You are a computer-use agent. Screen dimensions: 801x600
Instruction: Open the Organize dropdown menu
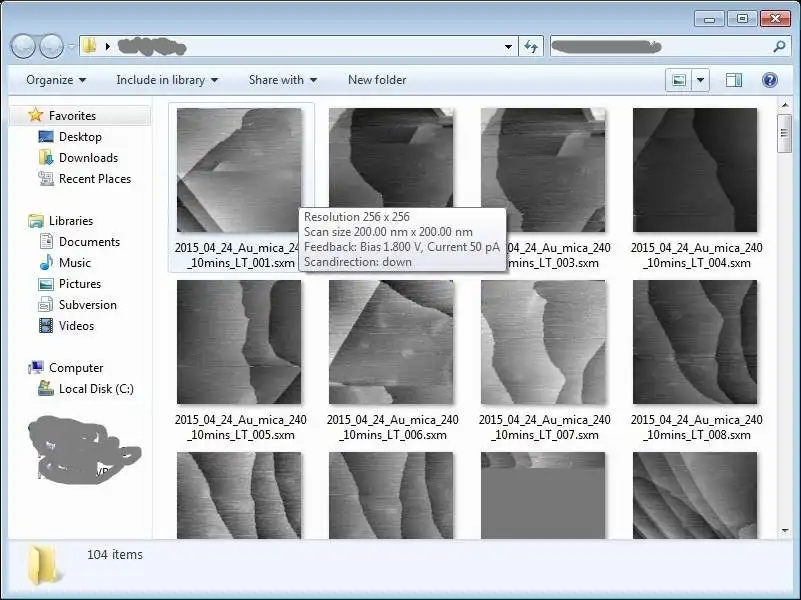coord(56,80)
